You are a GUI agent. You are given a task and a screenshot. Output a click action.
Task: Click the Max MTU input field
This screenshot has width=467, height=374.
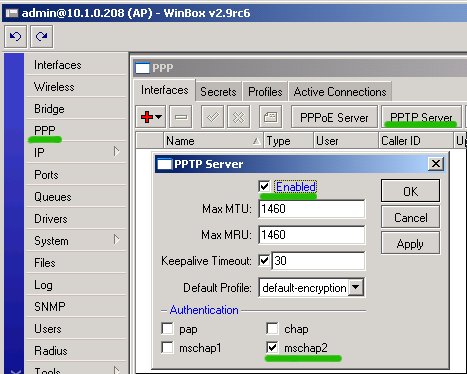click(312, 209)
